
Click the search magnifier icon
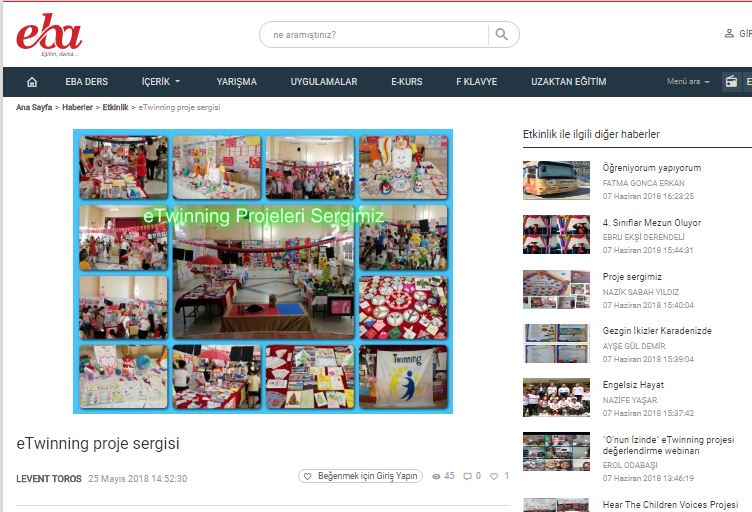502,35
